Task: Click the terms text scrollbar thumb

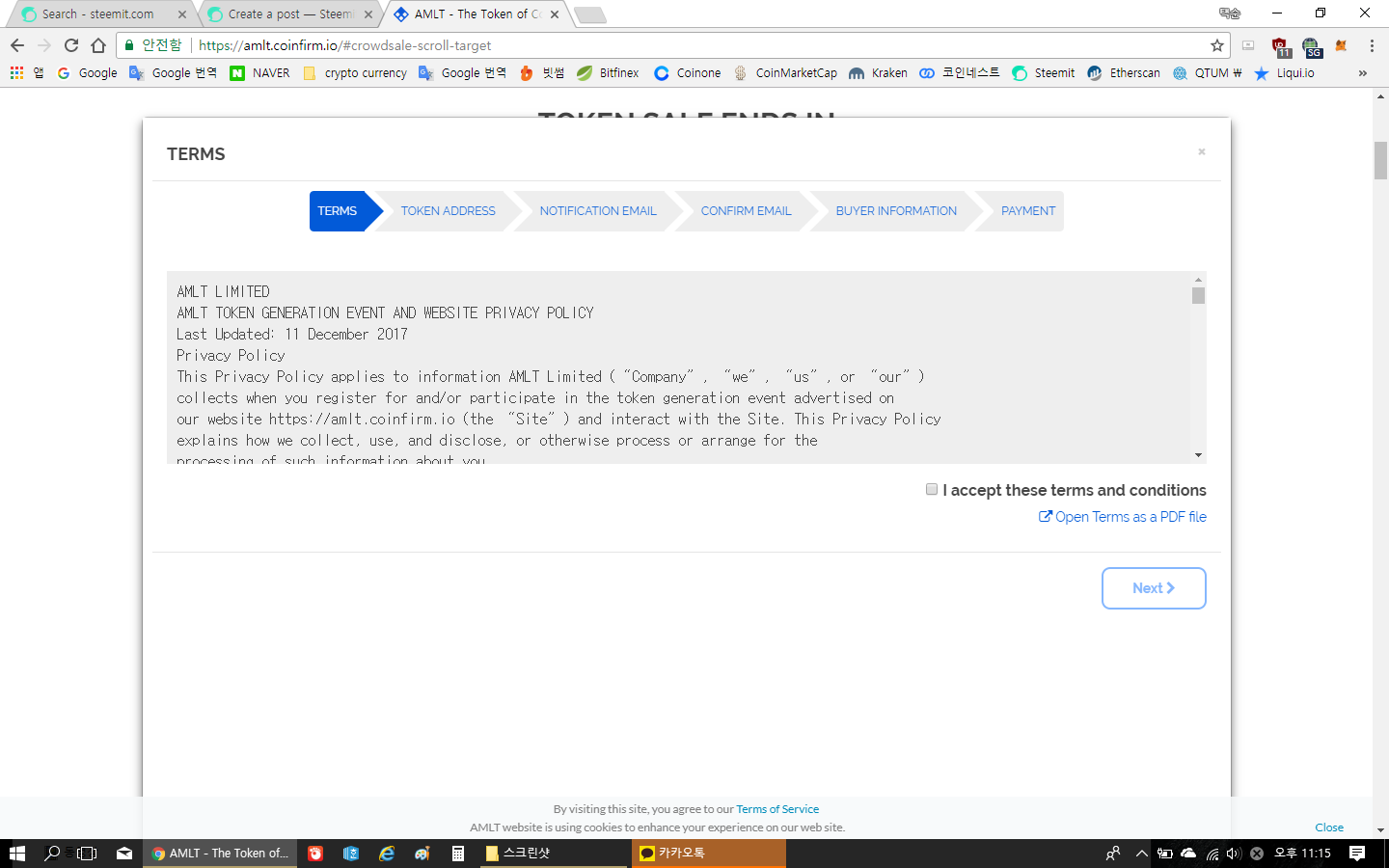Action: click(1198, 295)
